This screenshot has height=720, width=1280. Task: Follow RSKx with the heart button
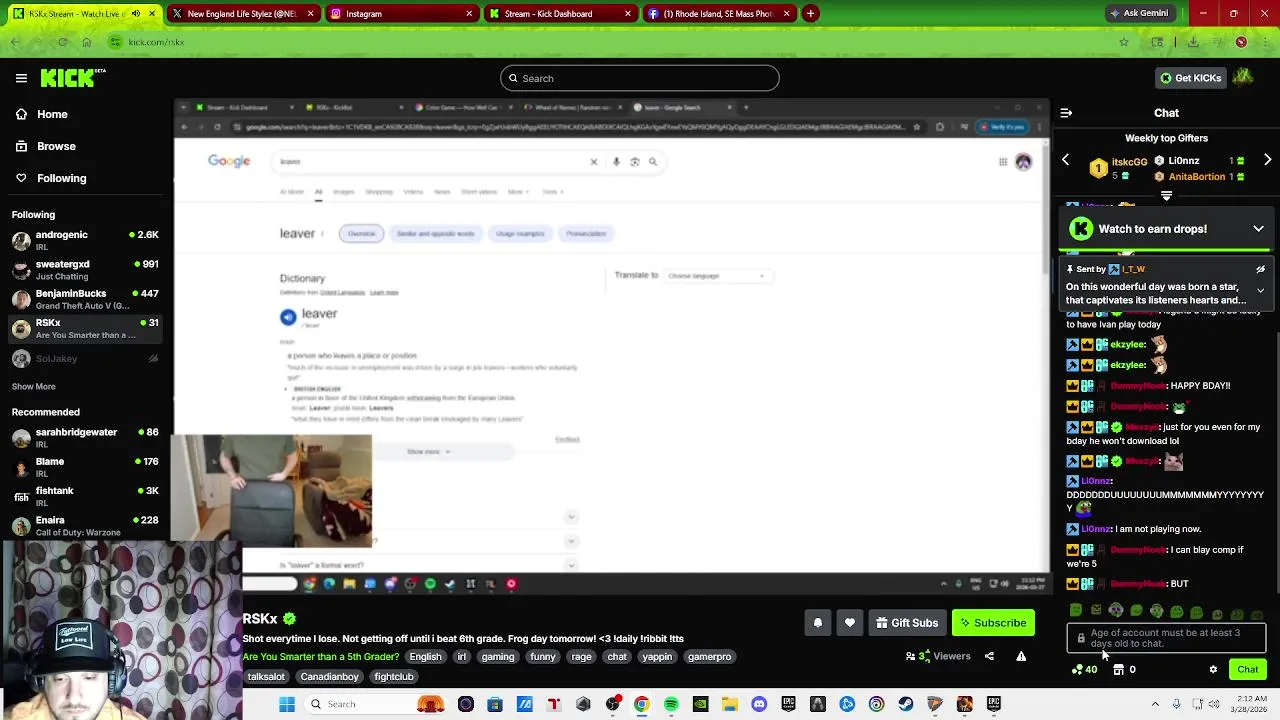[850, 623]
